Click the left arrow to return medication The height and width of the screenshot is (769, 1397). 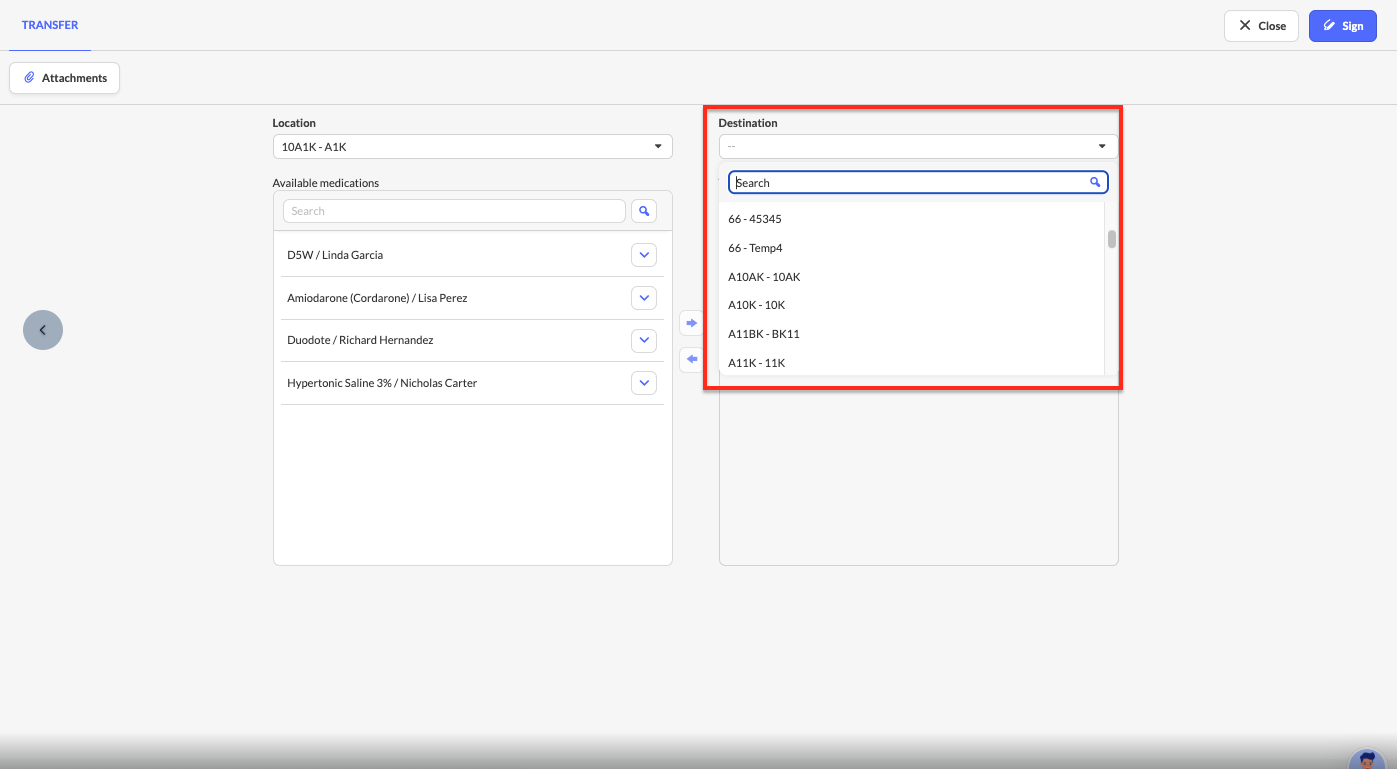(x=691, y=359)
